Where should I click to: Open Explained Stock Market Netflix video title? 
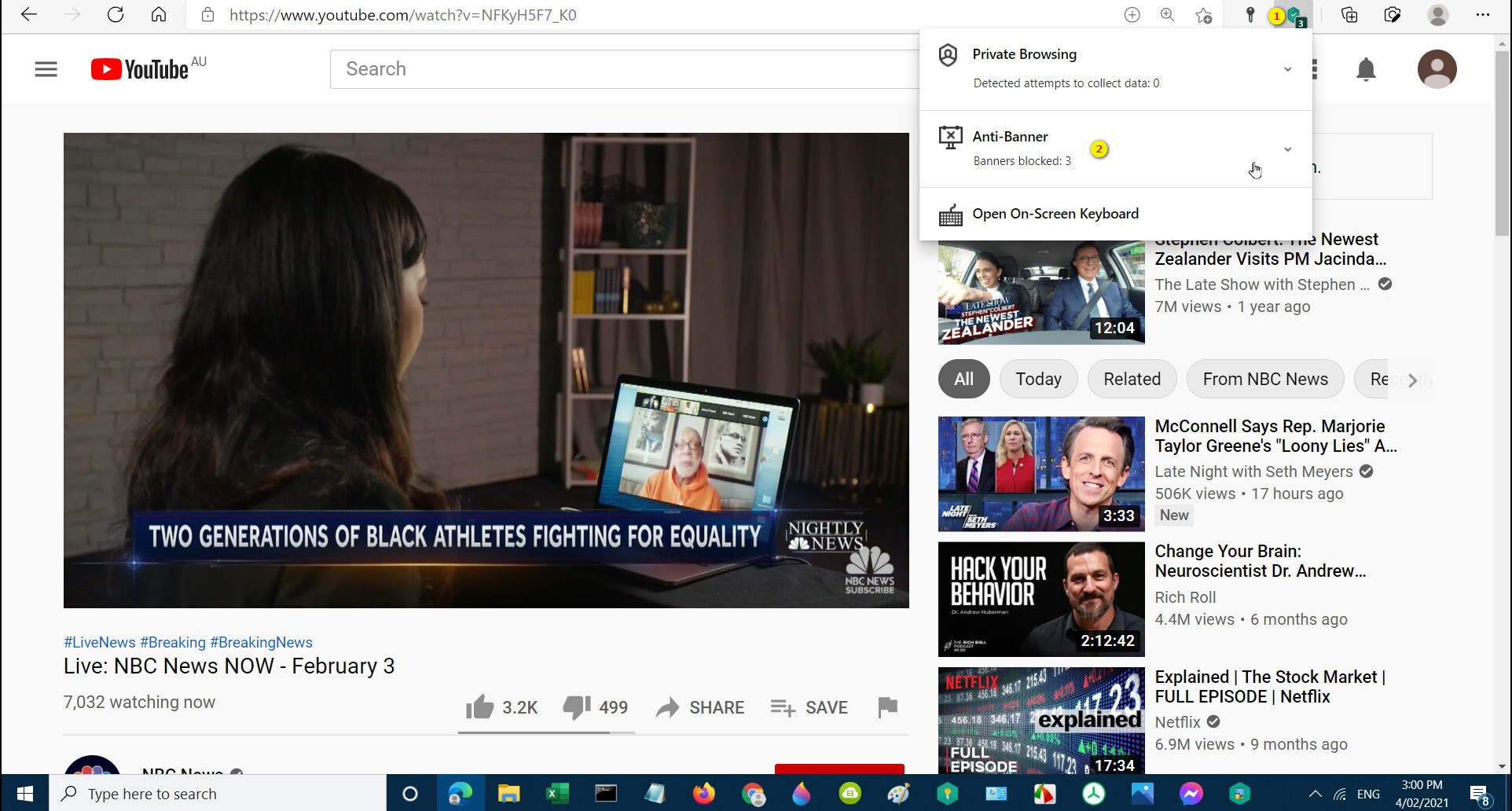(1270, 687)
